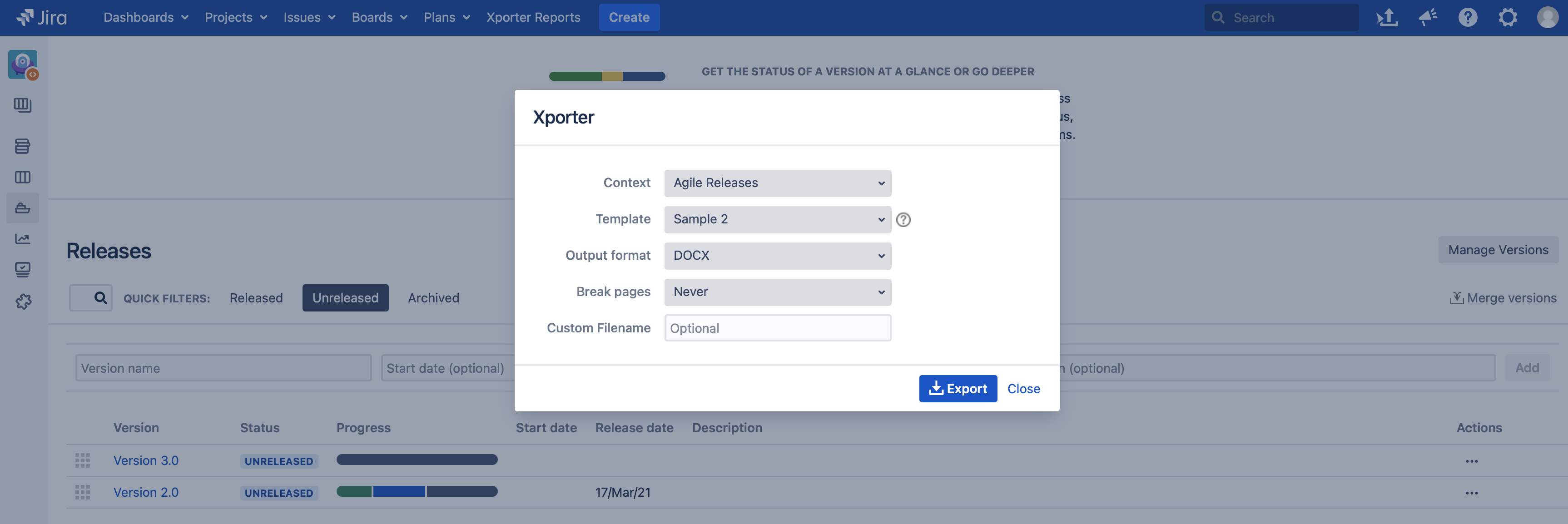Click the Custom Filename input field

point(777,328)
